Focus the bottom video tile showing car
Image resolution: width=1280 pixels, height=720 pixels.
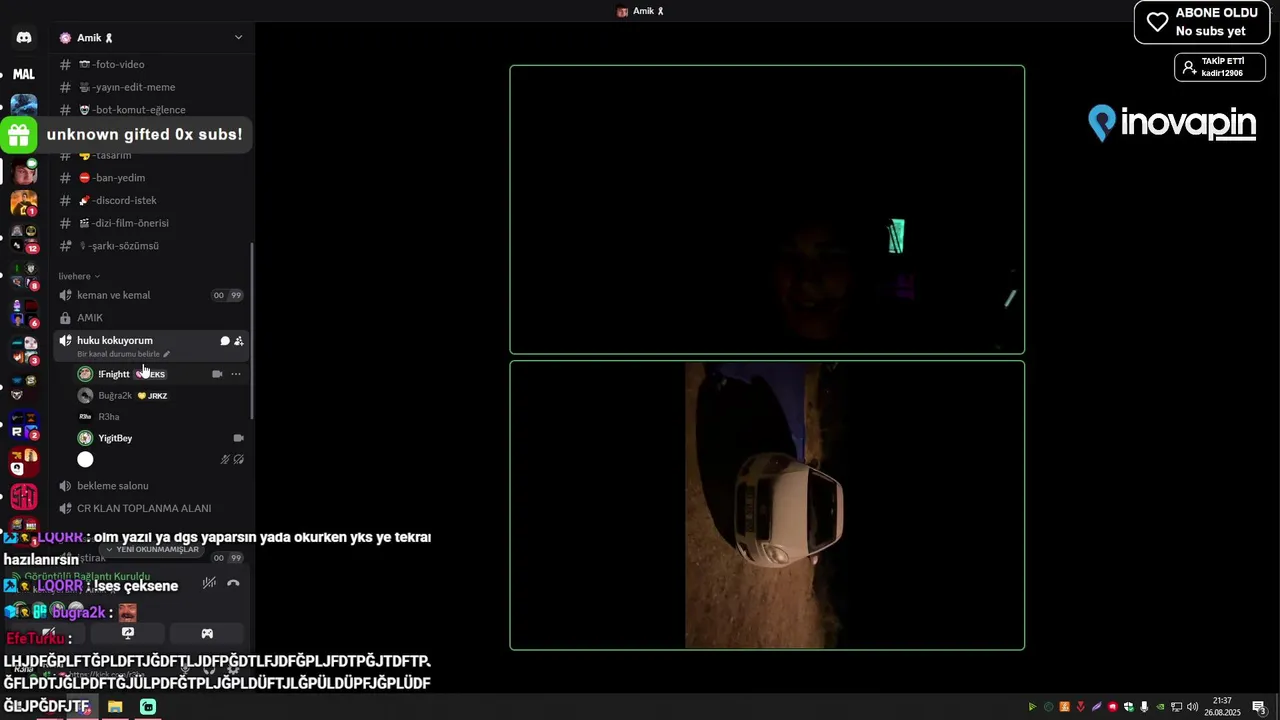[767, 505]
